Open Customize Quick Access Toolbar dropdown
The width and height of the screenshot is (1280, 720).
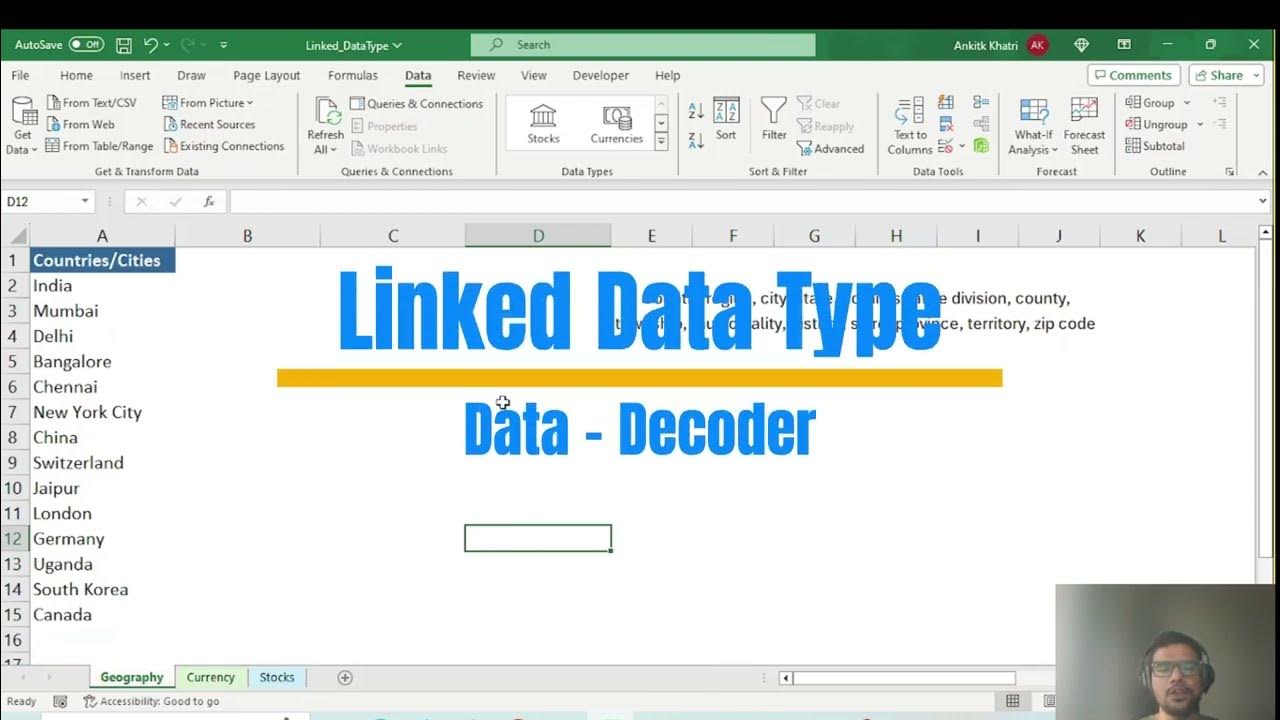(x=224, y=45)
